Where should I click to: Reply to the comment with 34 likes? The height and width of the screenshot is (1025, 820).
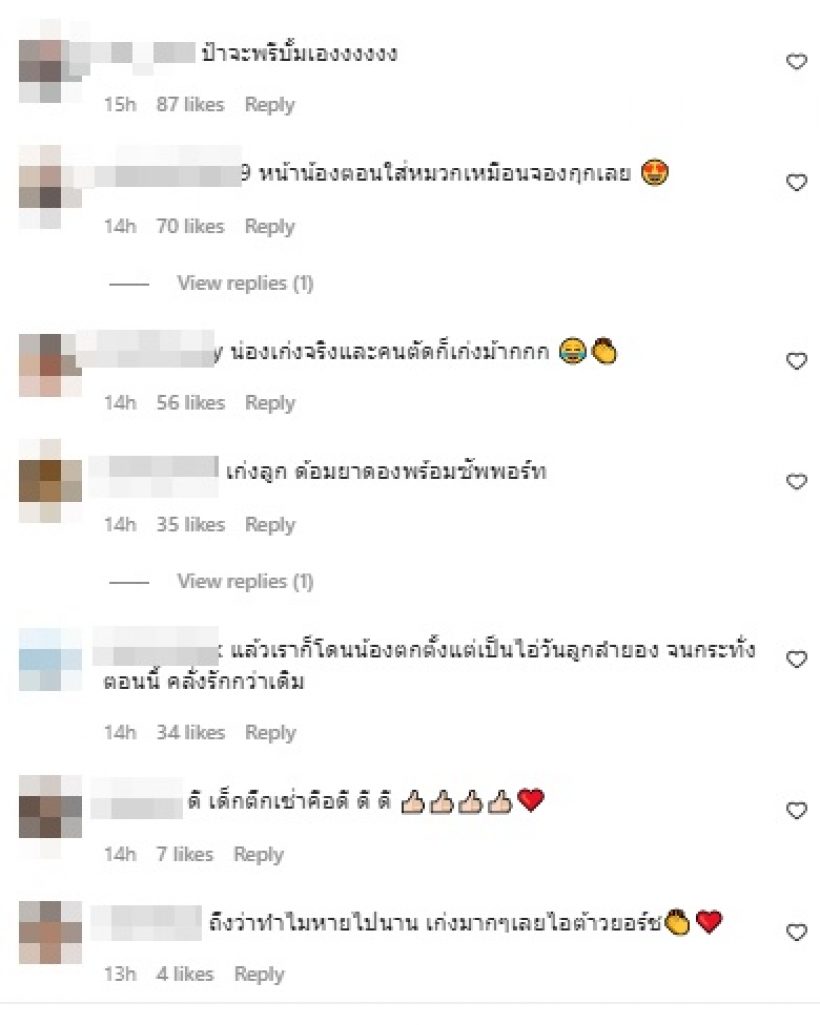[x=270, y=732]
